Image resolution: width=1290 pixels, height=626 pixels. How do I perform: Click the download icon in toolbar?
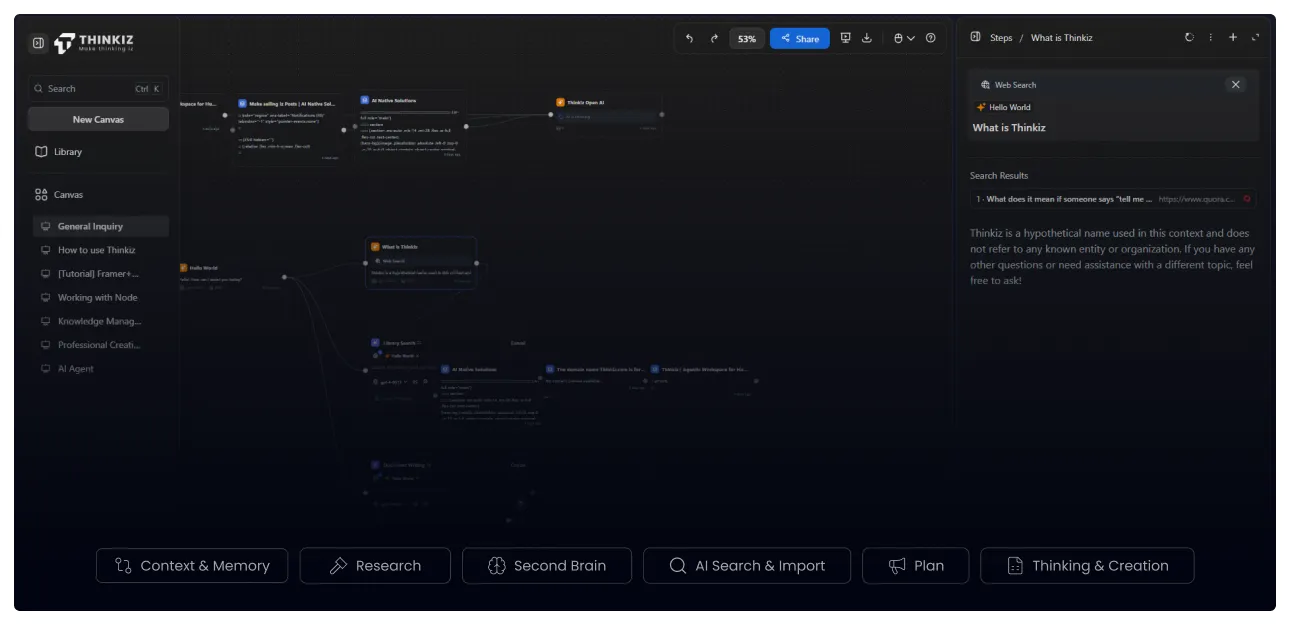point(867,38)
